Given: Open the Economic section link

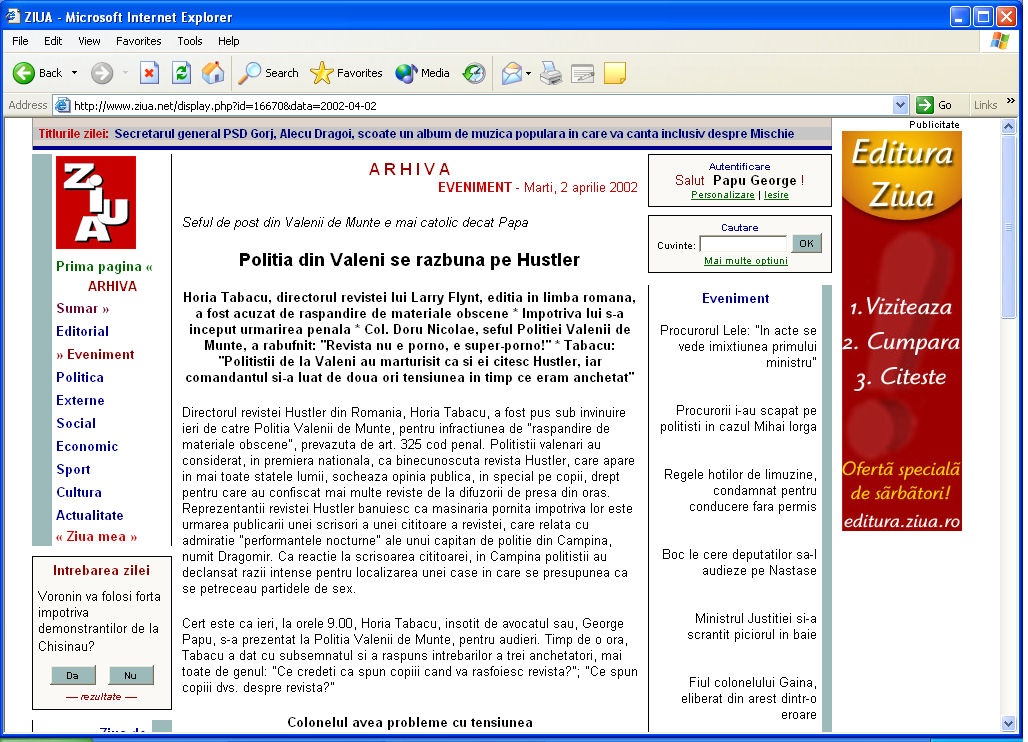Looking at the screenshot, I should [x=87, y=446].
